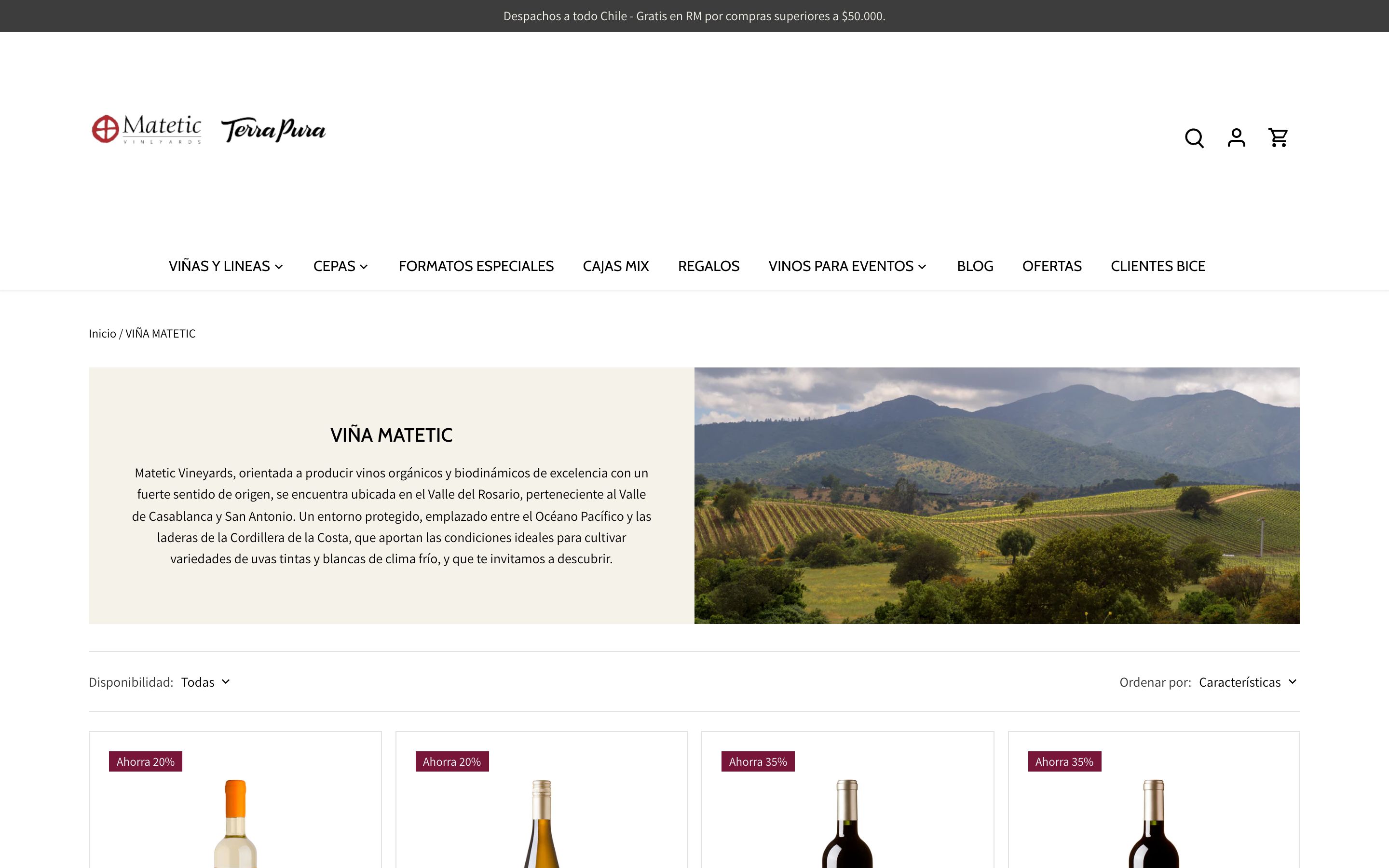Open the Cajas Mix menu item
The height and width of the screenshot is (868, 1389).
(x=615, y=266)
